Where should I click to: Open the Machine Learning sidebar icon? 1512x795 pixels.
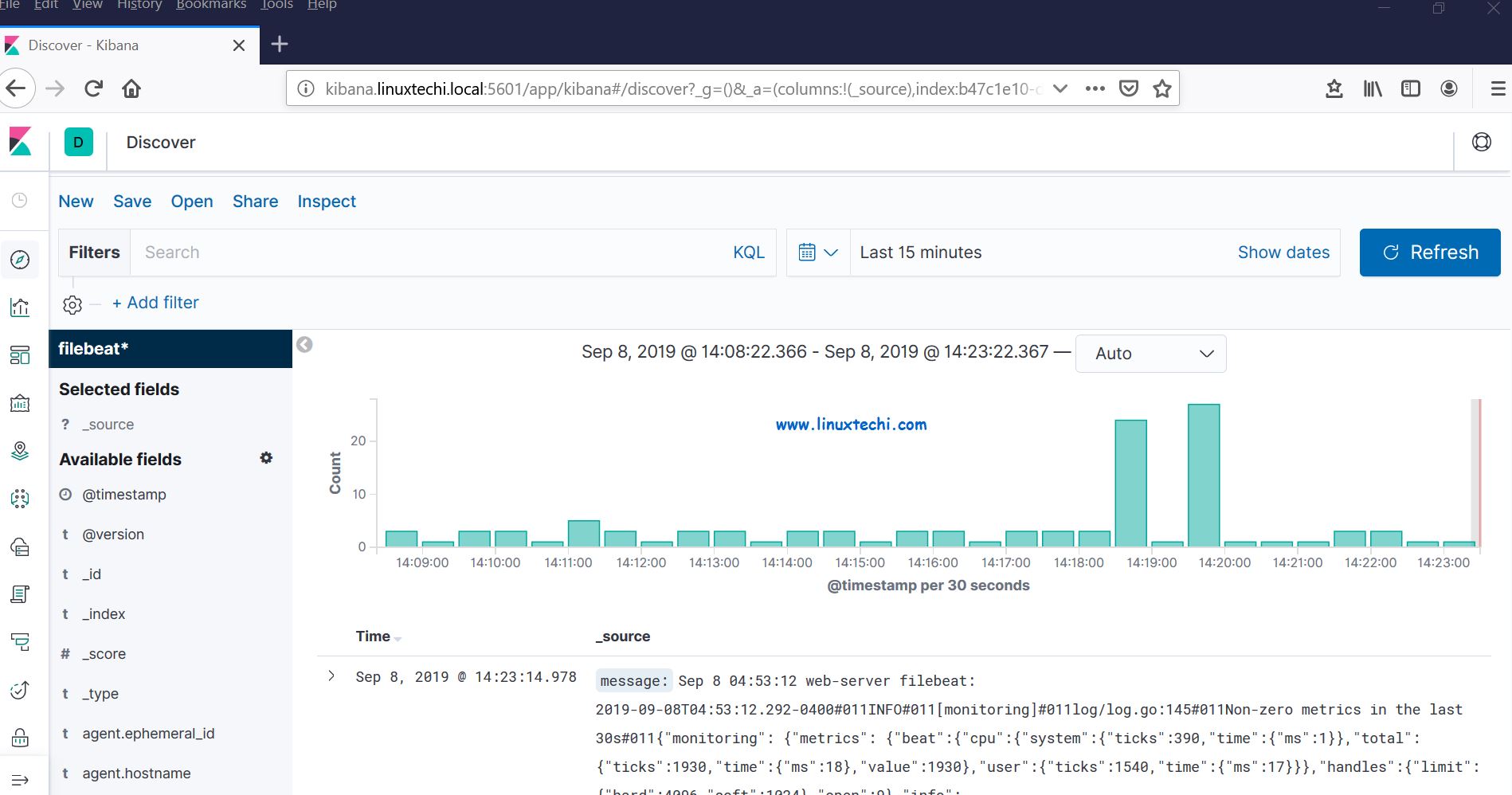click(x=20, y=498)
